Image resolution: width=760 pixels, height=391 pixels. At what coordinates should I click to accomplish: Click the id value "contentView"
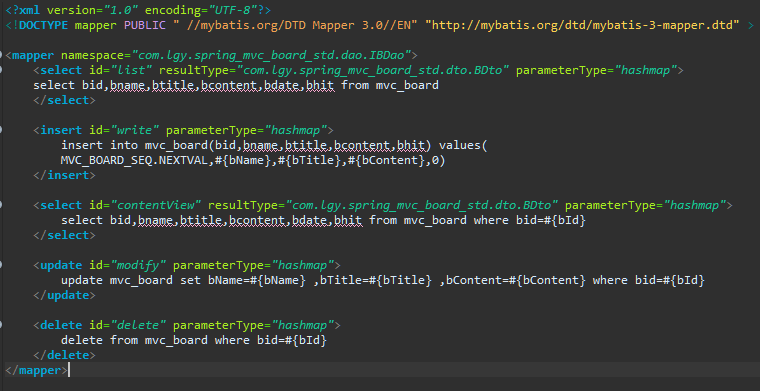(x=156, y=205)
